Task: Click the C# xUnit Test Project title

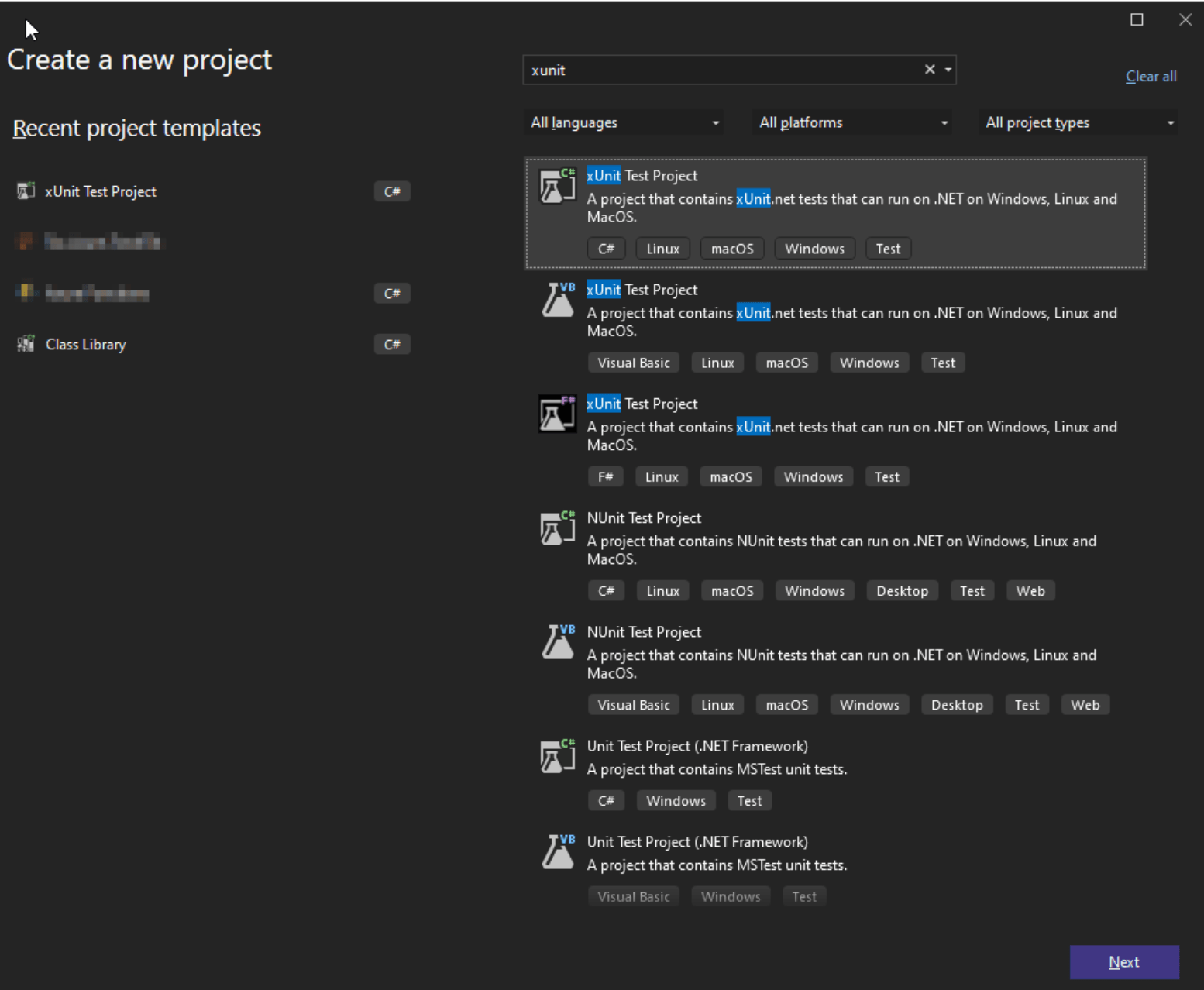Action: pyautogui.click(x=642, y=176)
